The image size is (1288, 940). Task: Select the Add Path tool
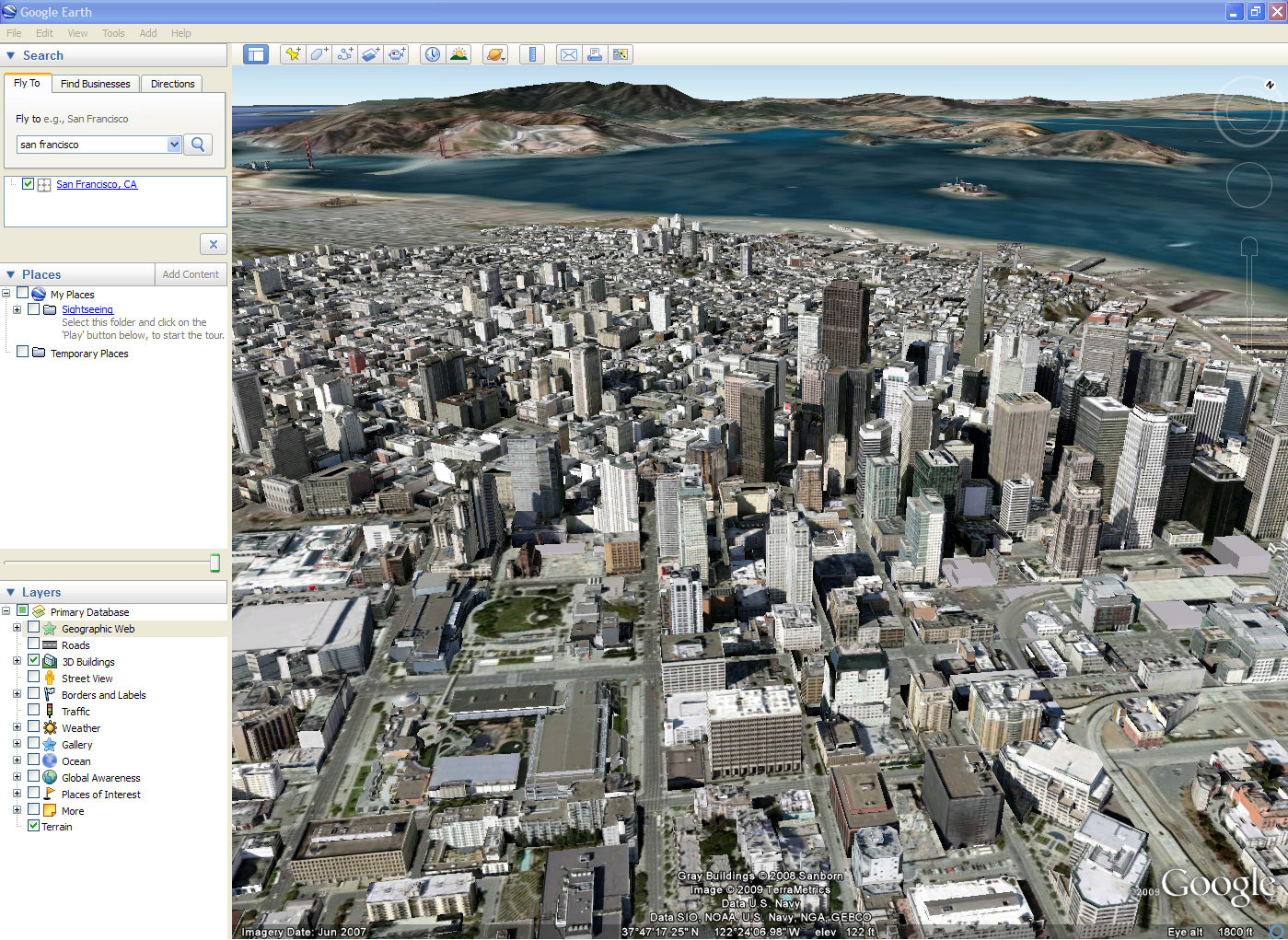click(x=344, y=54)
